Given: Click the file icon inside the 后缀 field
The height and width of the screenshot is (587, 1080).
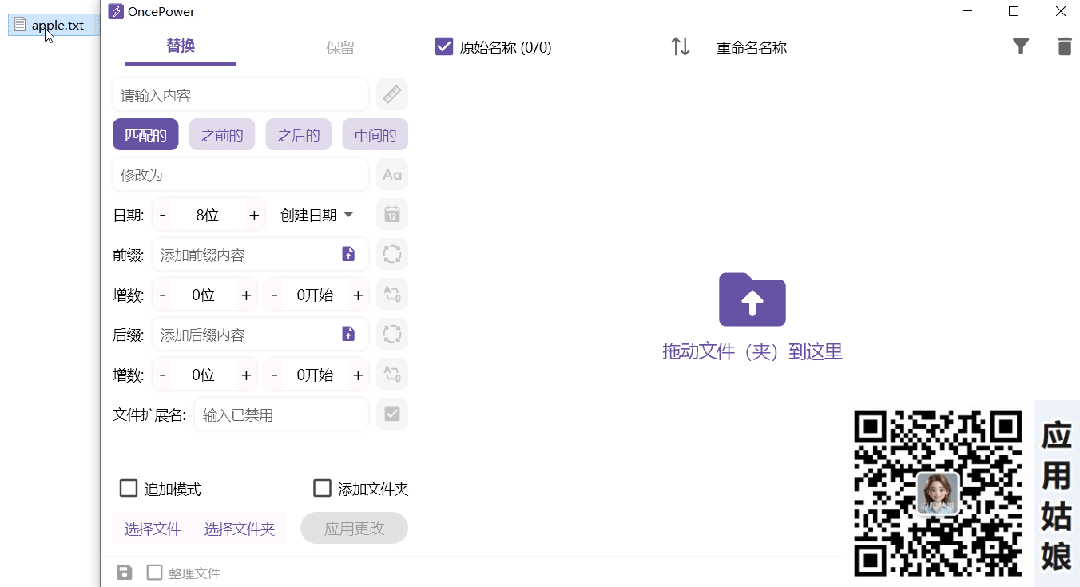Looking at the screenshot, I should [349, 334].
